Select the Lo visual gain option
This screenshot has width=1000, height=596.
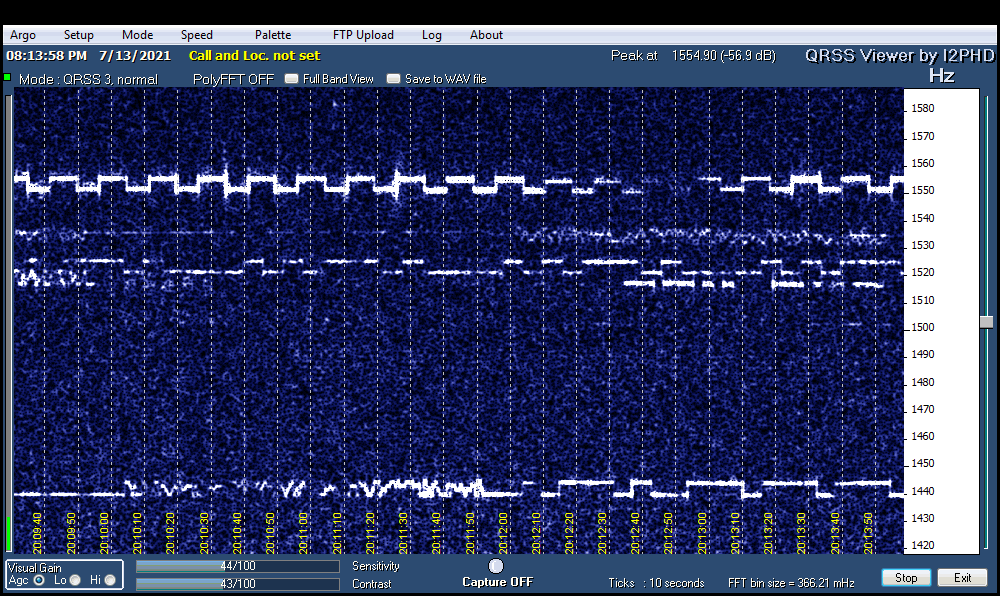pos(75,580)
